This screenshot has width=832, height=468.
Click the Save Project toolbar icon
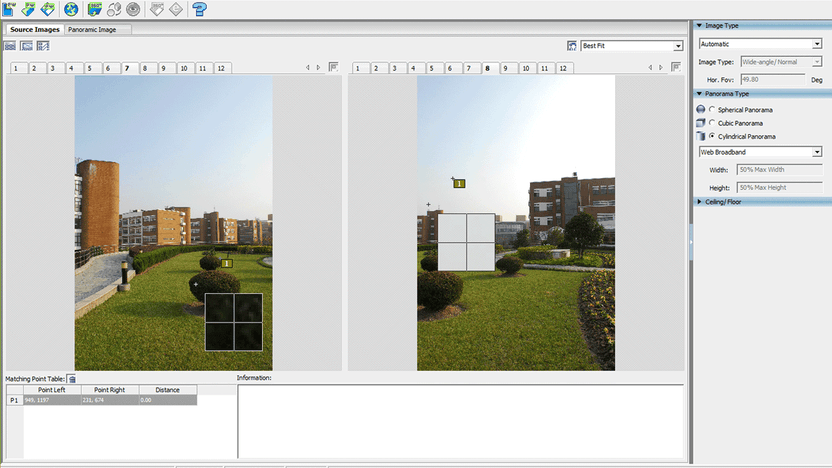48,8
